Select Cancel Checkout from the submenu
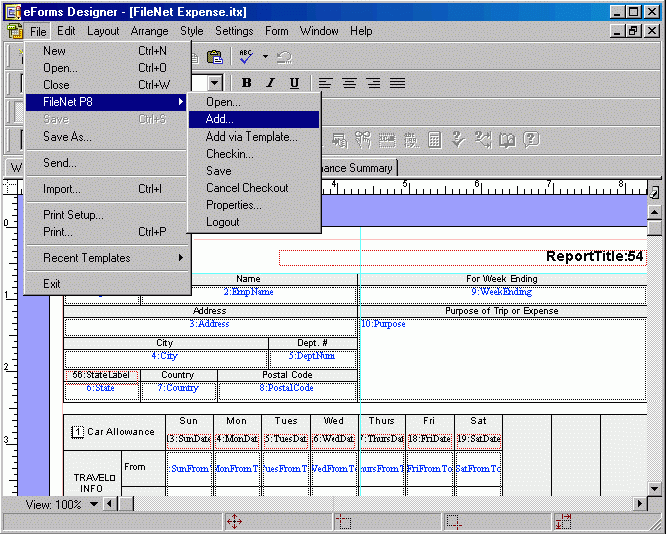This screenshot has height=534, width=667. (254, 188)
